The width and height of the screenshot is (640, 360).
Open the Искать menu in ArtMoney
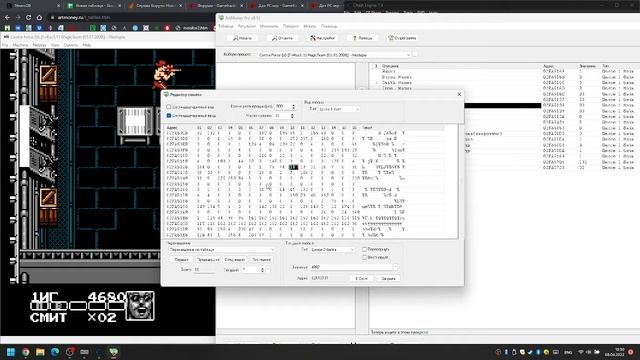pos(310,26)
